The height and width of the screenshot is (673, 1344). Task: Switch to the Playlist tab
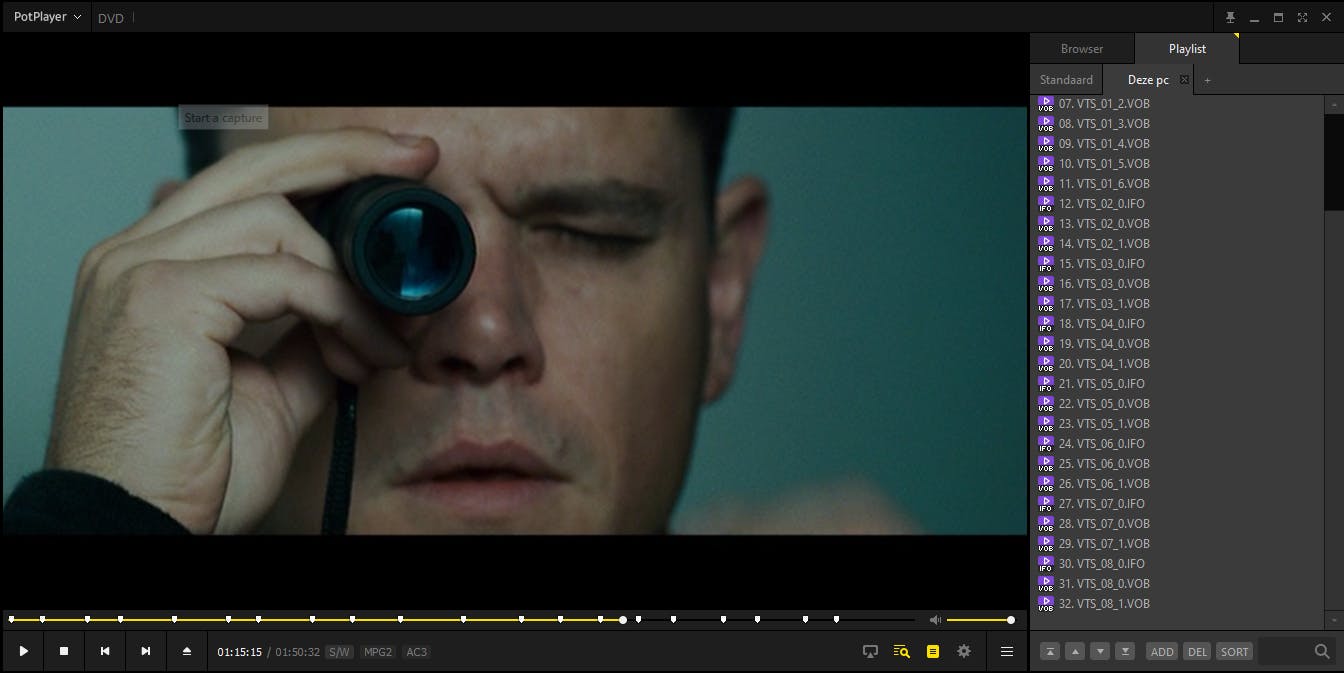click(x=1187, y=48)
